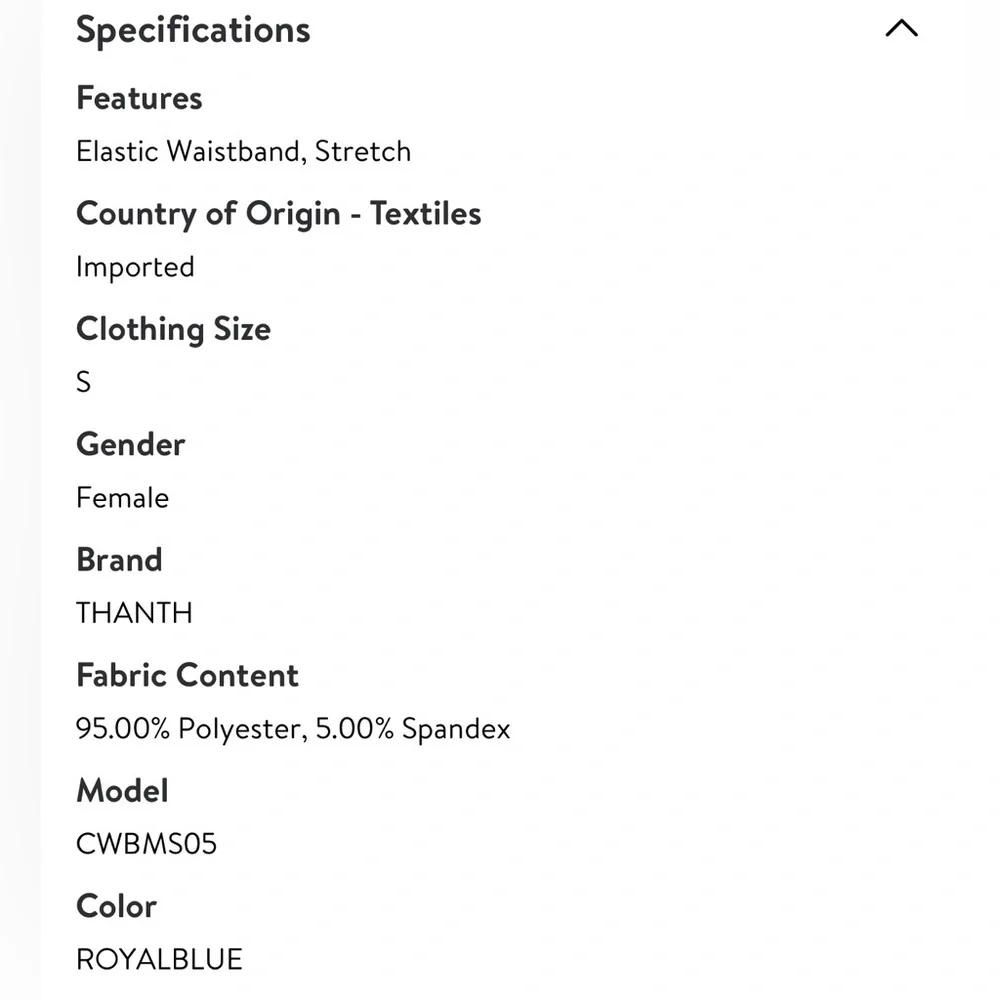Click the 5.00% Spandex text

click(x=413, y=729)
